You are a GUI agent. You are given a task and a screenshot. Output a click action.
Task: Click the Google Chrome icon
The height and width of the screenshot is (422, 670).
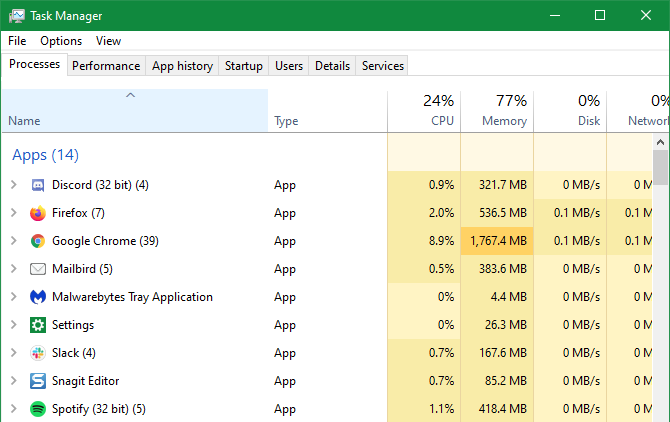(x=38, y=241)
